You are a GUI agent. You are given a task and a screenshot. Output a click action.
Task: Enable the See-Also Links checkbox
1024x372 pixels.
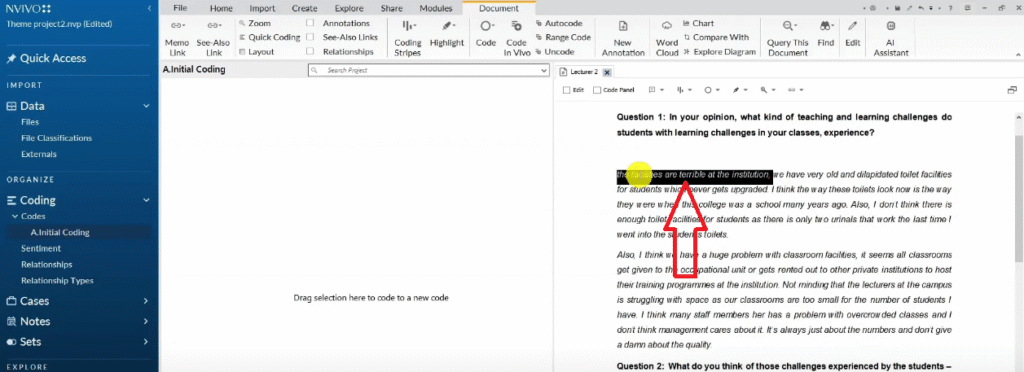tap(310, 37)
